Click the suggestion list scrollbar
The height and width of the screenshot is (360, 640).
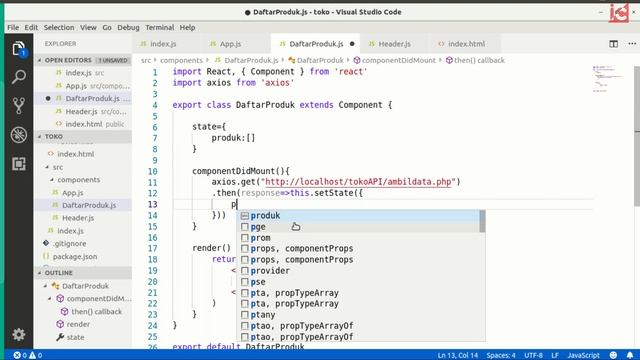click(x=482, y=221)
